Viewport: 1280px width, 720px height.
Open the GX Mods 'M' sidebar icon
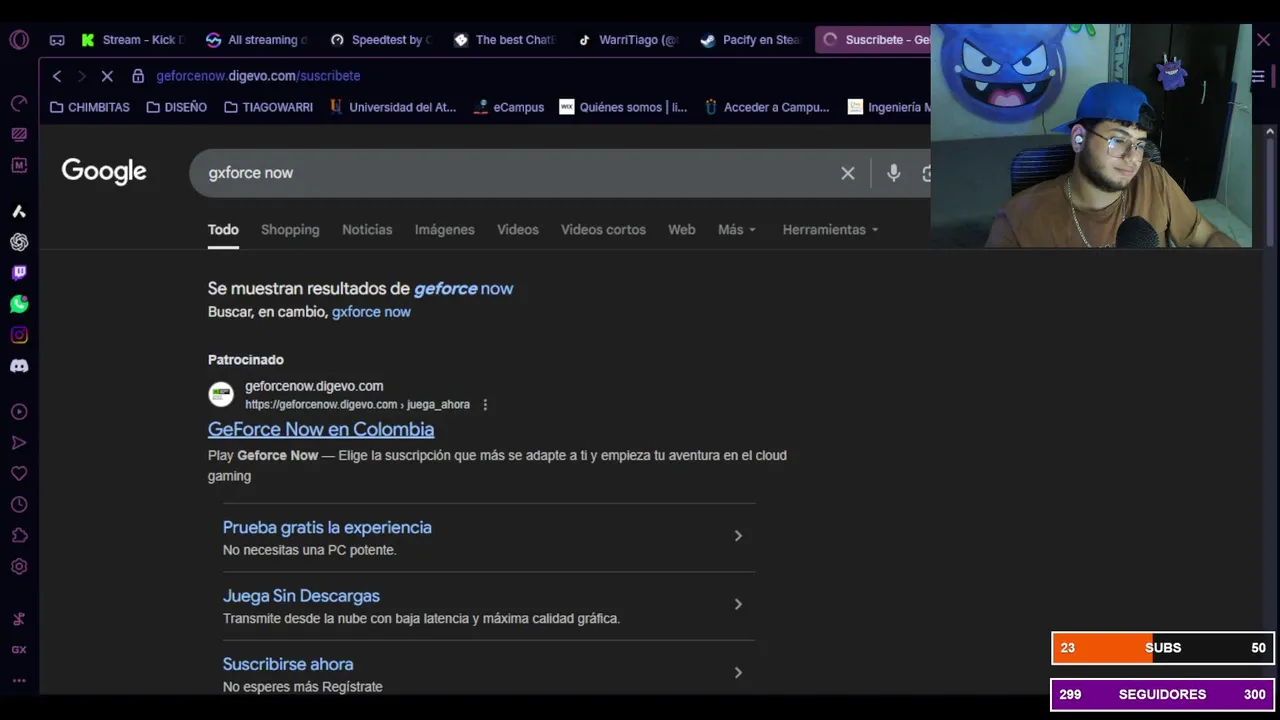[19, 165]
